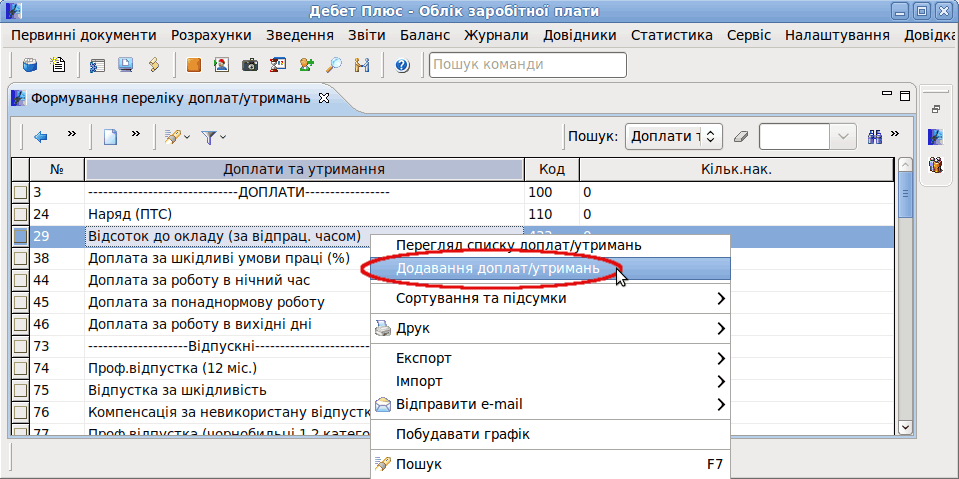This screenshot has width=959, height=479.
Task: Tick checkbox for row 38 шкідливі умови праці
Action: (x=21, y=258)
